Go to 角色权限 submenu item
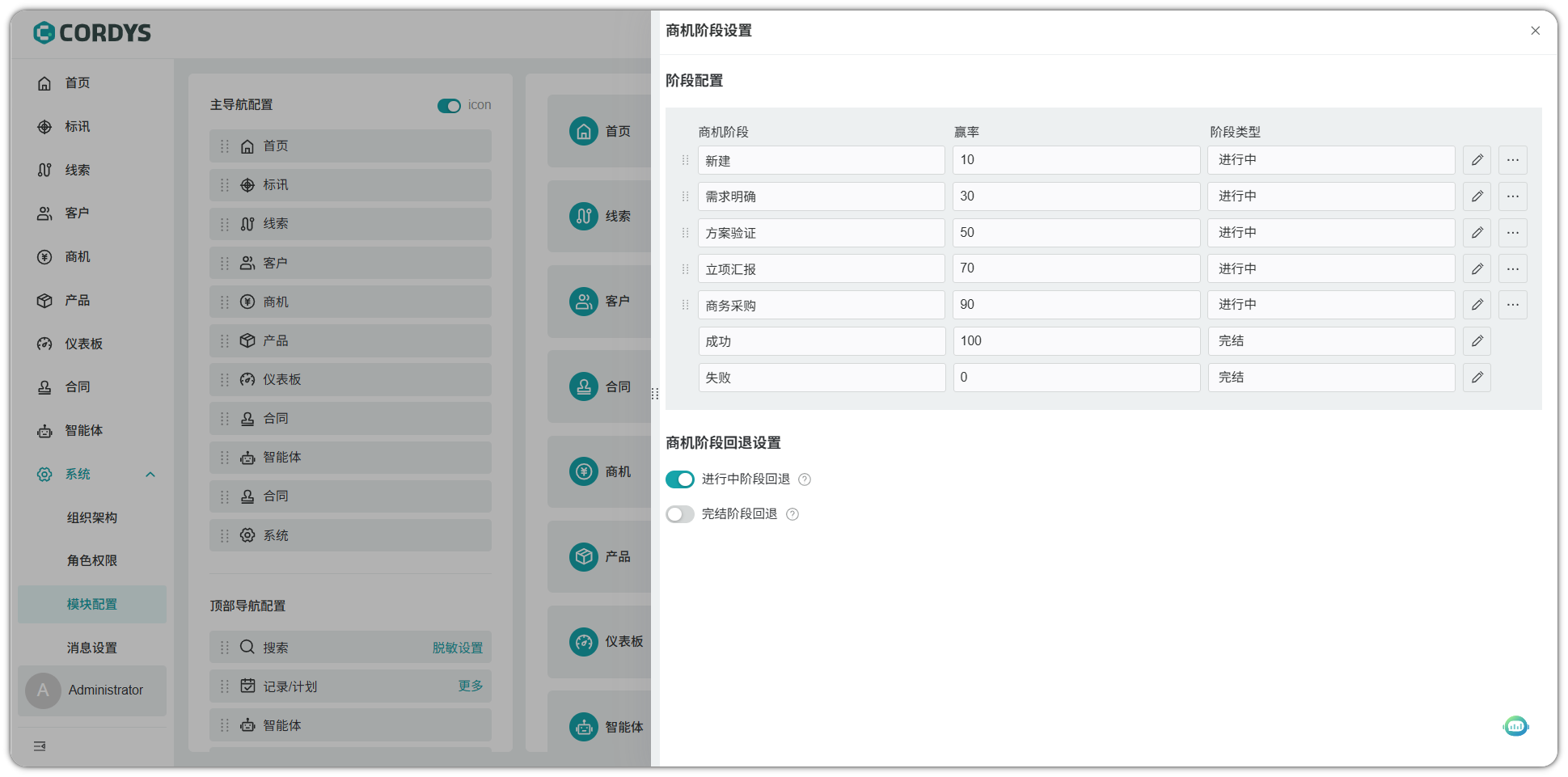Screen dimensions: 1568x777 [x=92, y=560]
